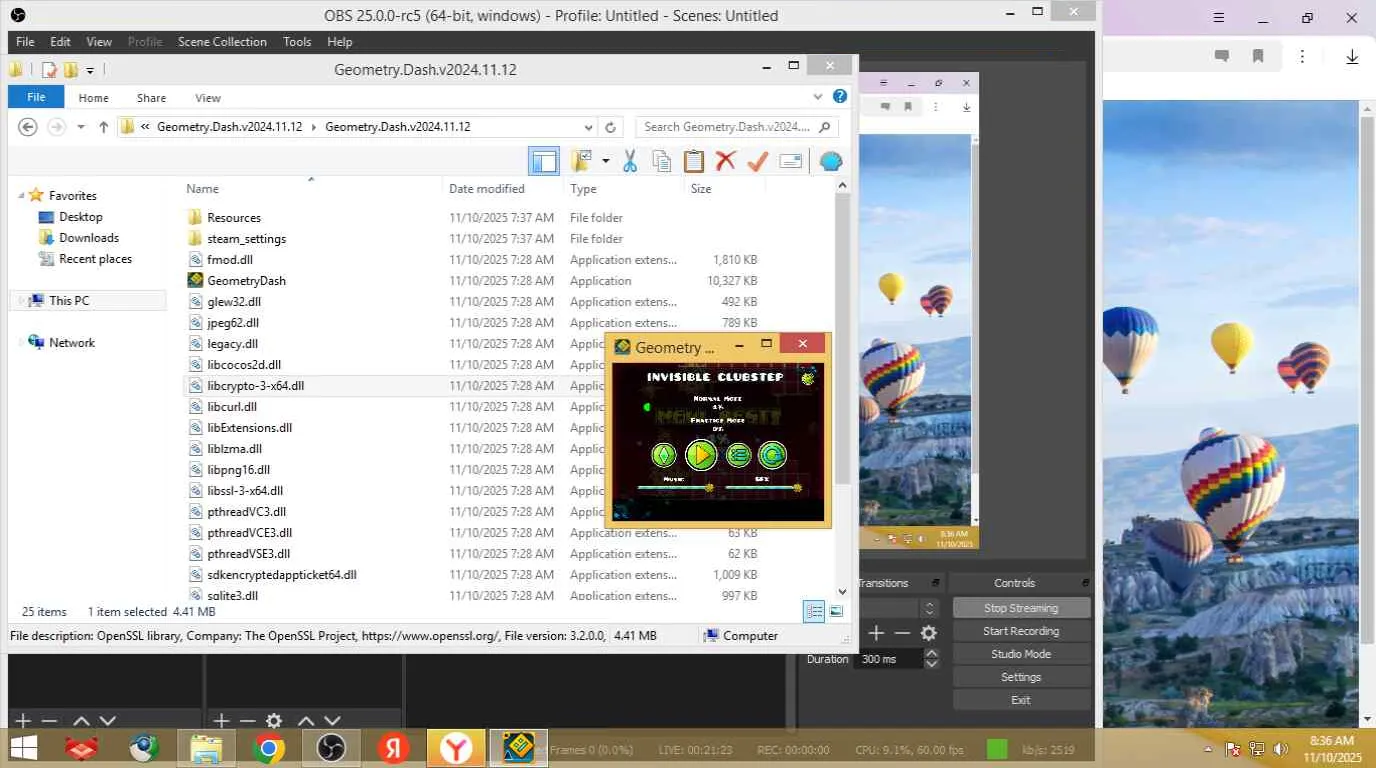Go back in Explorer navigation

pos(28,127)
